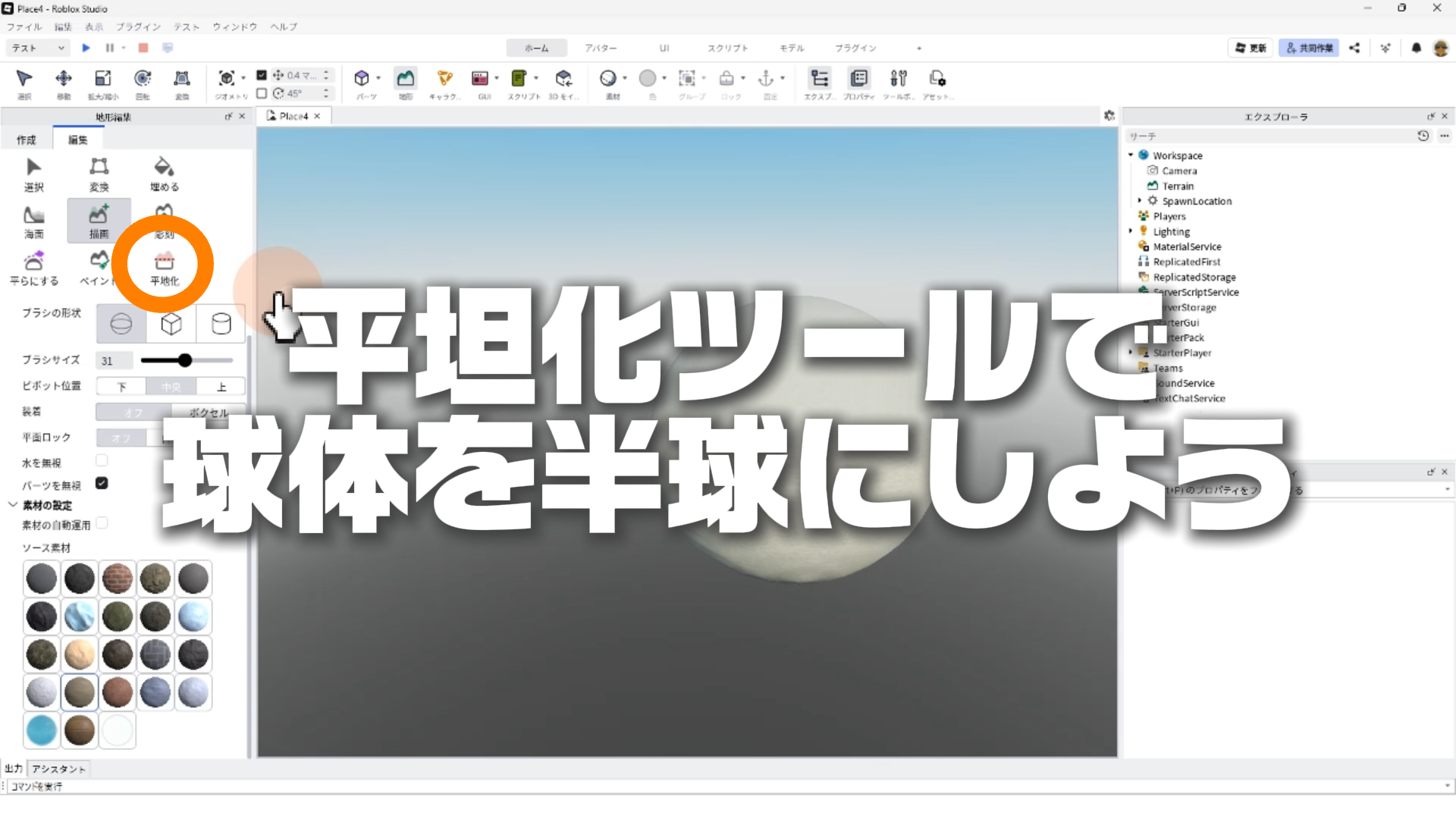Select the brick material swatch

pos(117,579)
